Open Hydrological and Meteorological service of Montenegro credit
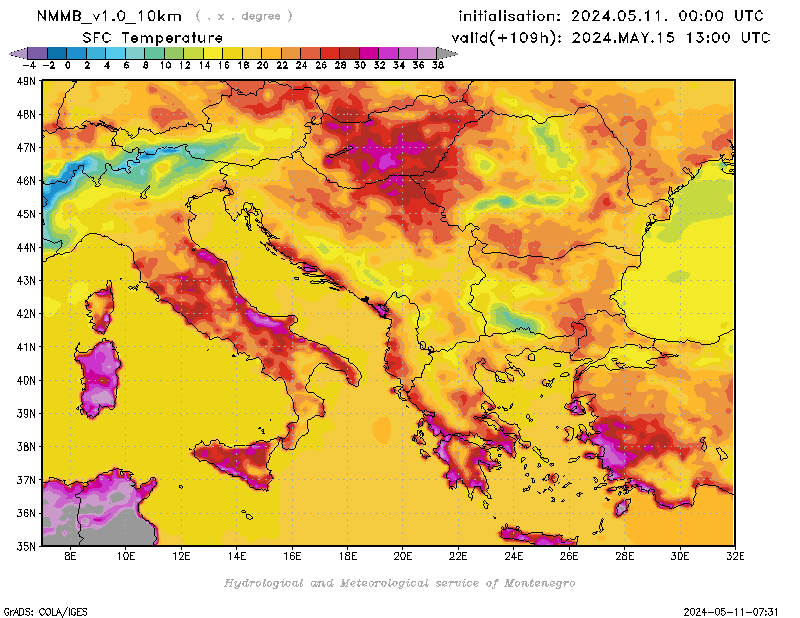The image size is (800, 618). [399, 583]
